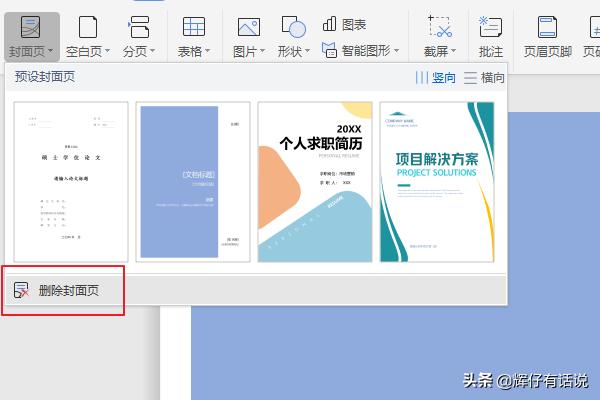
Task: Switch cover orientation to 横向
Action: pyautogui.click(x=484, y=77)
